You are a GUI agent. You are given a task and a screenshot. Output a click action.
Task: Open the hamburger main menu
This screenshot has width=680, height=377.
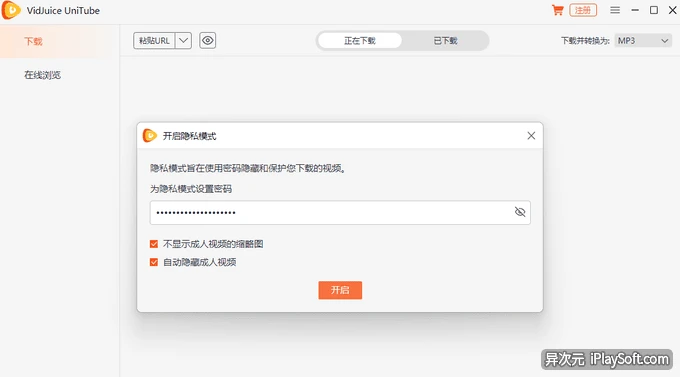(615, 10)
